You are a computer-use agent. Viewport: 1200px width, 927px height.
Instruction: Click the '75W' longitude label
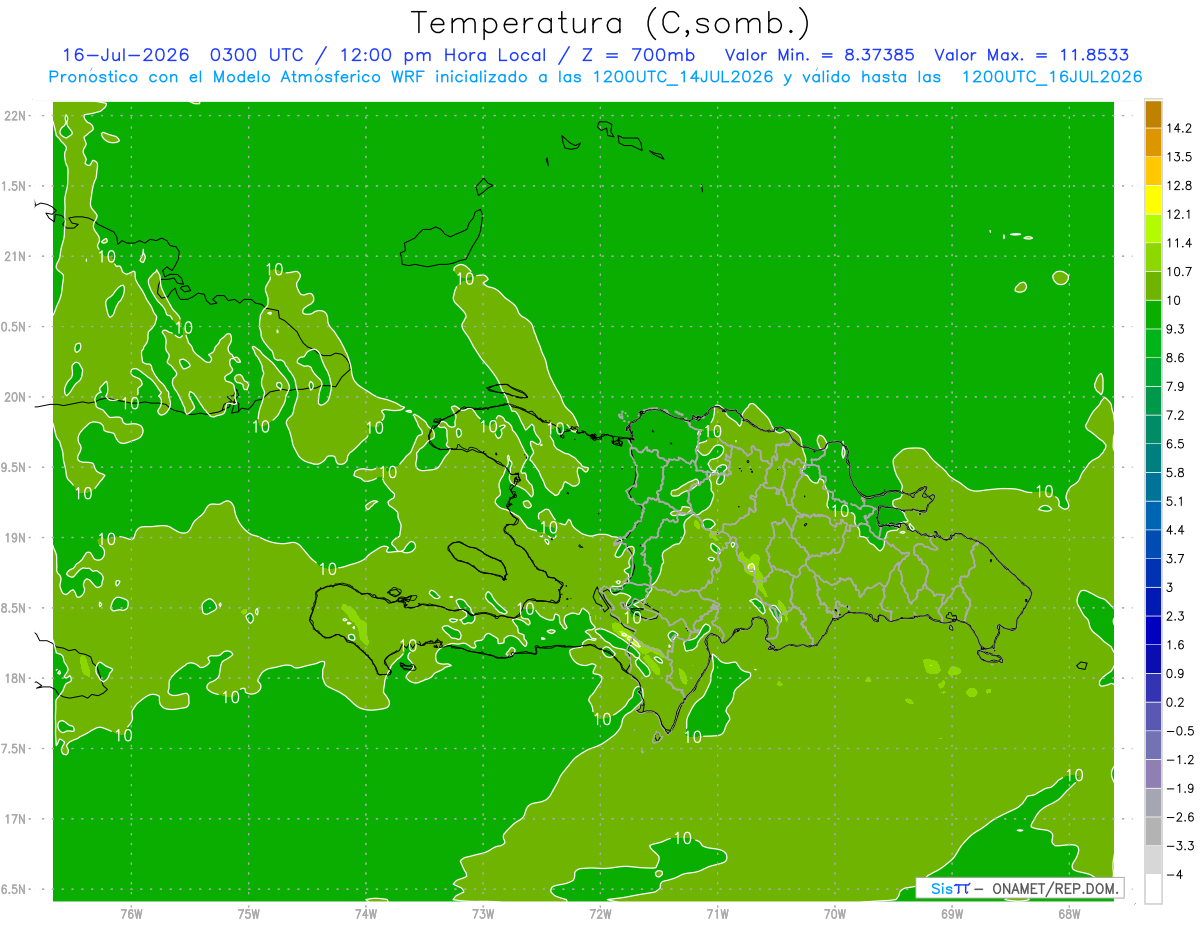click(248, 914)
